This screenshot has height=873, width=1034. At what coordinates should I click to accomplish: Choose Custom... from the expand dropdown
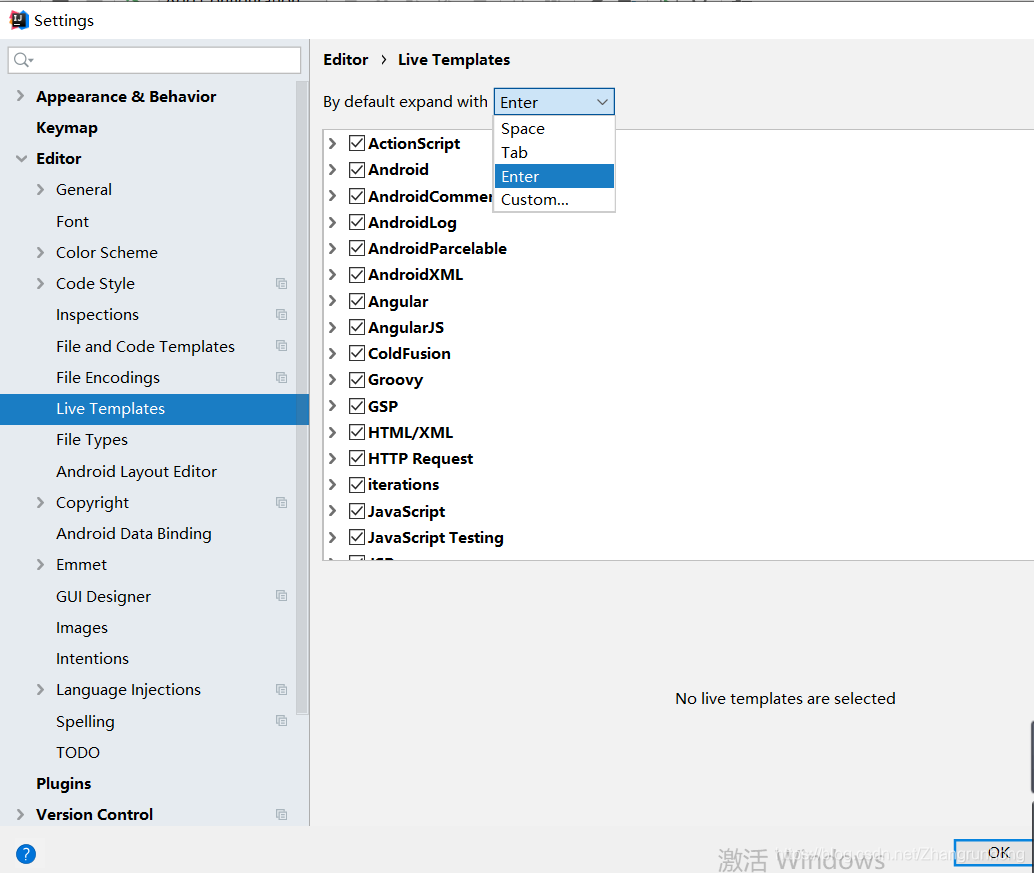[x=554, y=200]
